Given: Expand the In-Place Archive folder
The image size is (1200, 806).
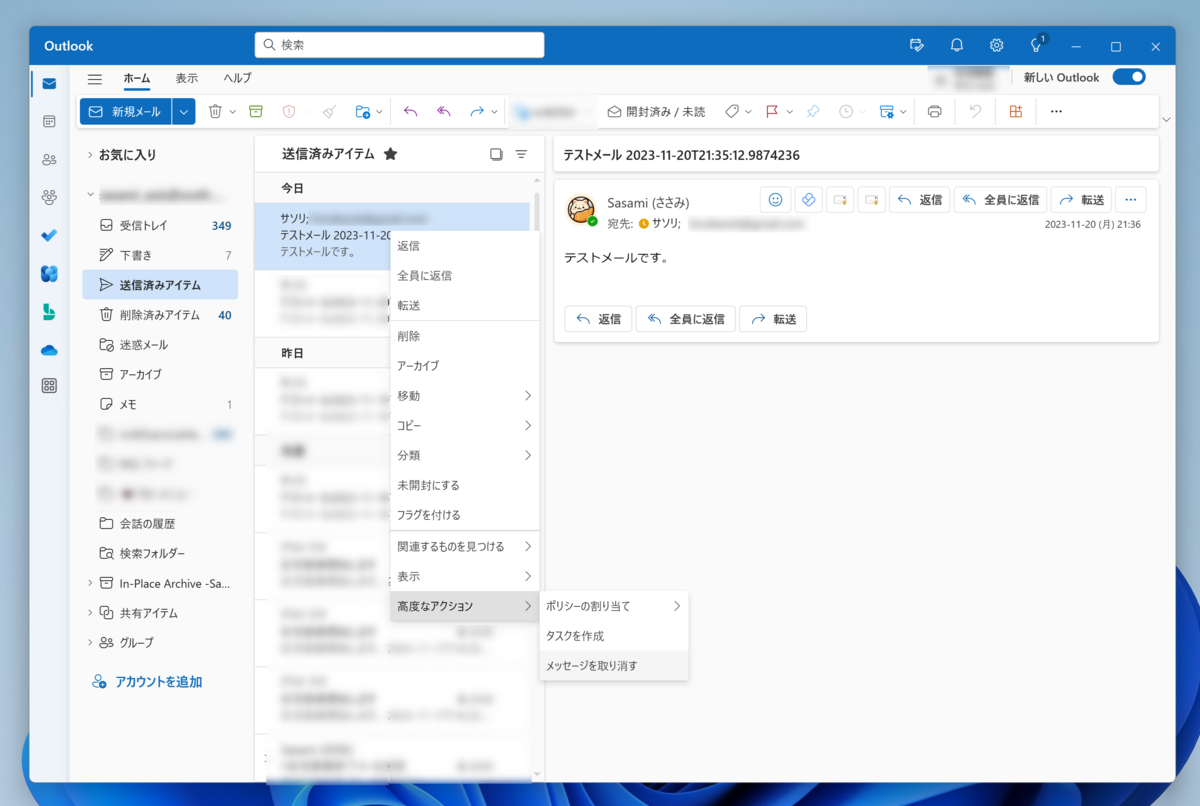Looking at the screenshot, I should [x=90, y=583].
